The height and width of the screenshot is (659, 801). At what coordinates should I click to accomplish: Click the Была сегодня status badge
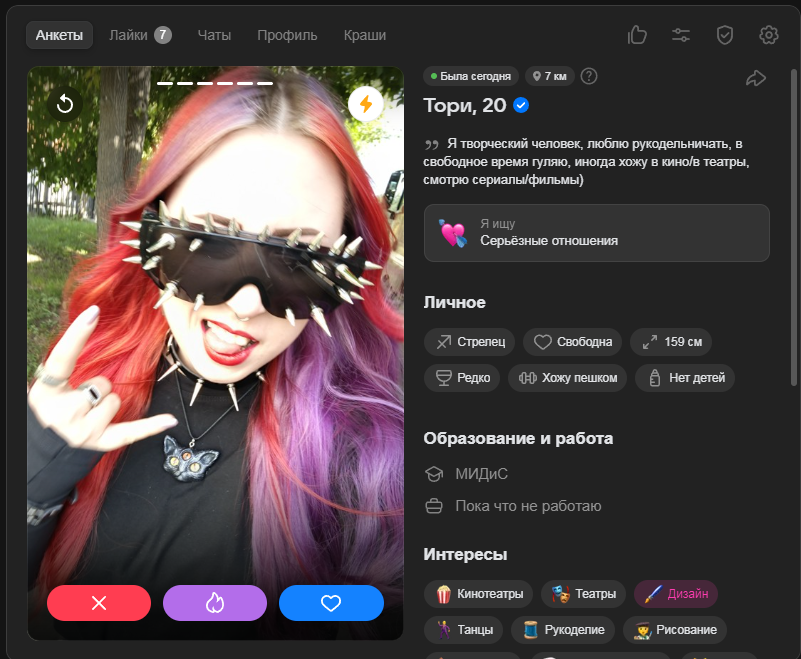coord(470,76)
